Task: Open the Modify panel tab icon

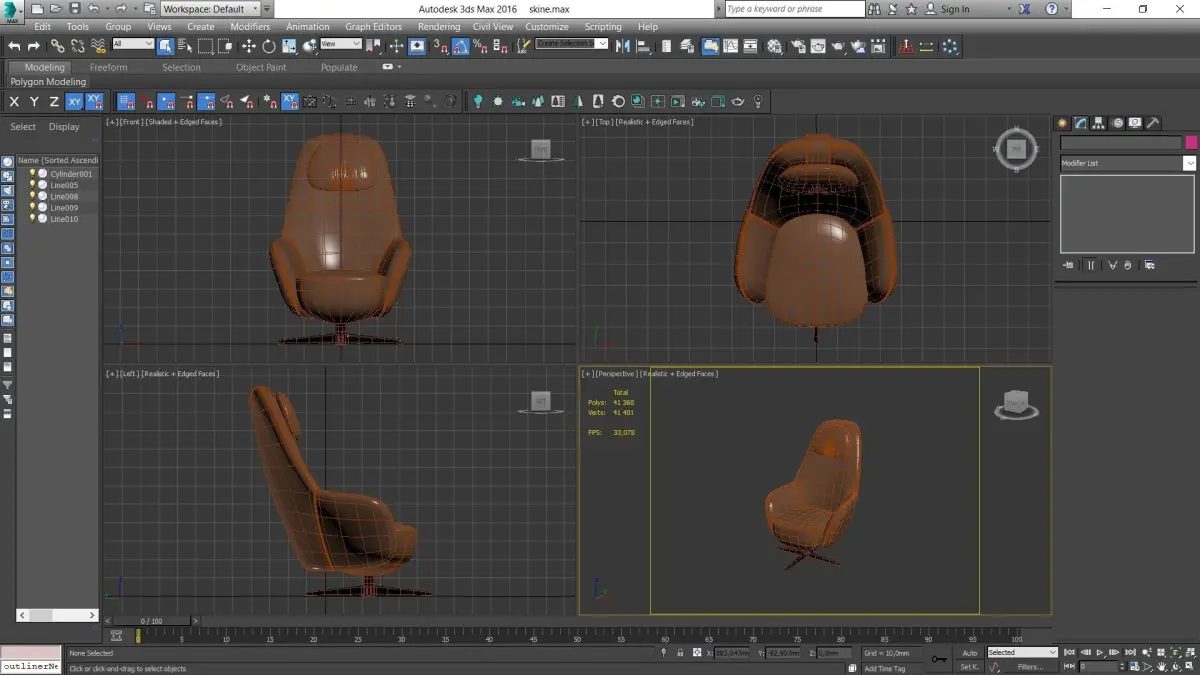Action: coord(1080,123)
